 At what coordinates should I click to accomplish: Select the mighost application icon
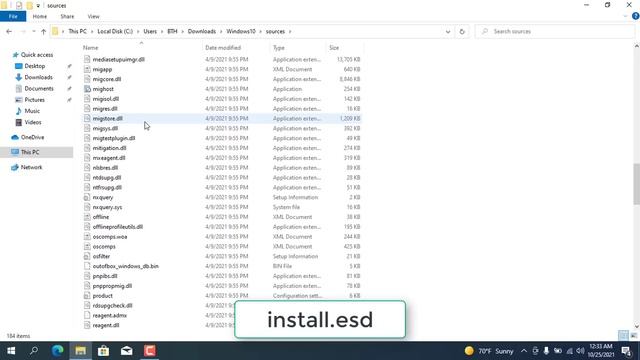pos(87,89)
